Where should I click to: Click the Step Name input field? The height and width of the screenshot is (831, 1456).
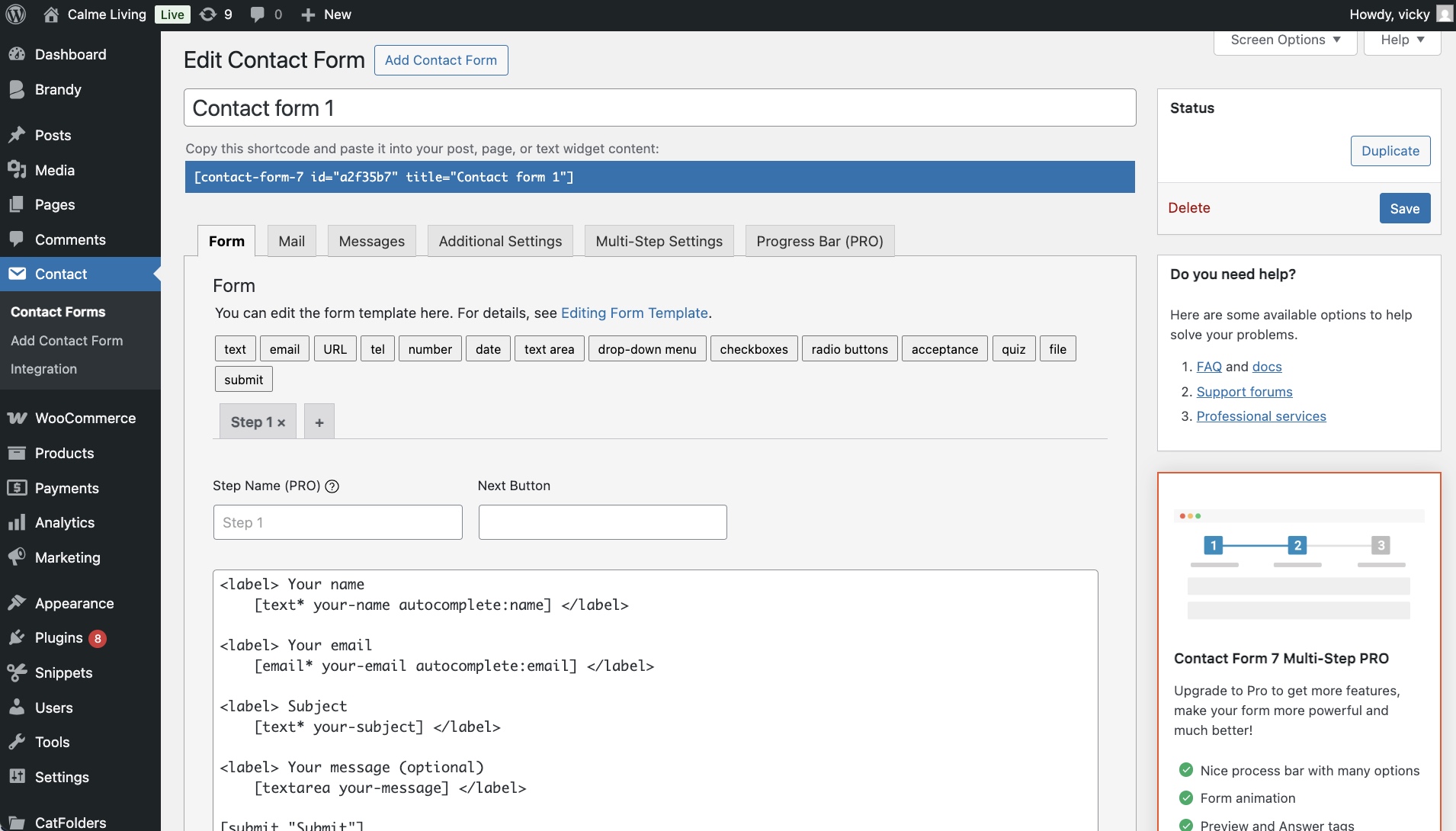tap(338, 522)
